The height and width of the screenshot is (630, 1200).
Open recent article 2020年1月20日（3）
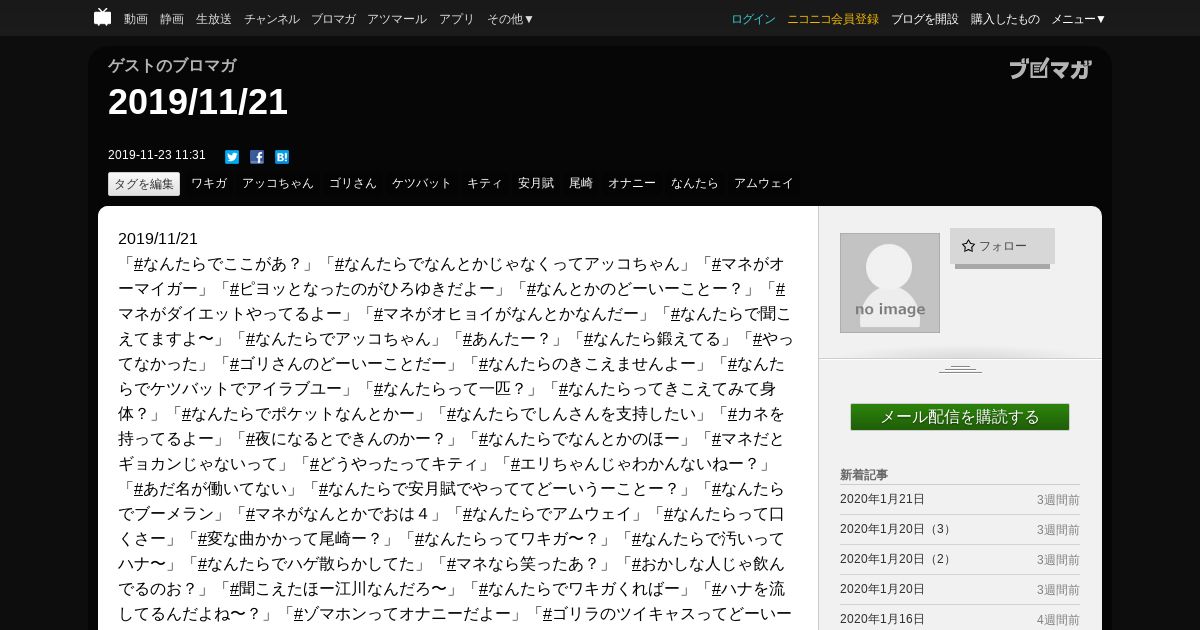tap(898, 530)
